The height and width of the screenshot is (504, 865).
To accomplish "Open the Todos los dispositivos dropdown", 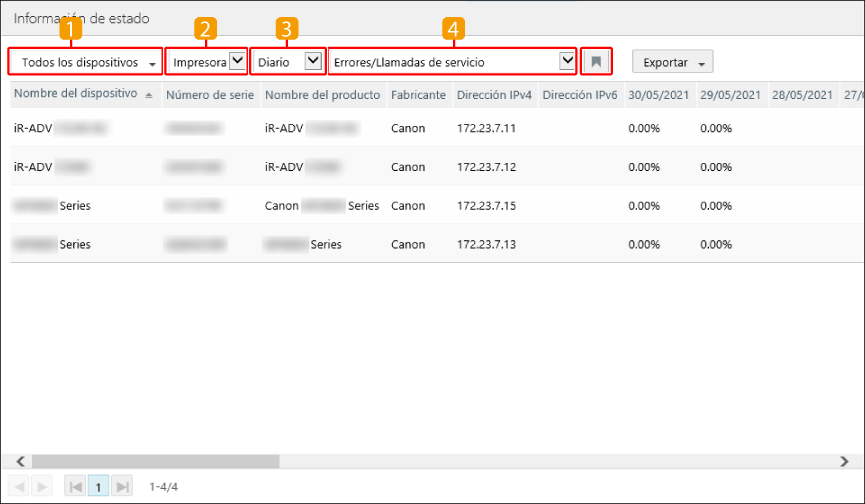I will tap(85, 62).
